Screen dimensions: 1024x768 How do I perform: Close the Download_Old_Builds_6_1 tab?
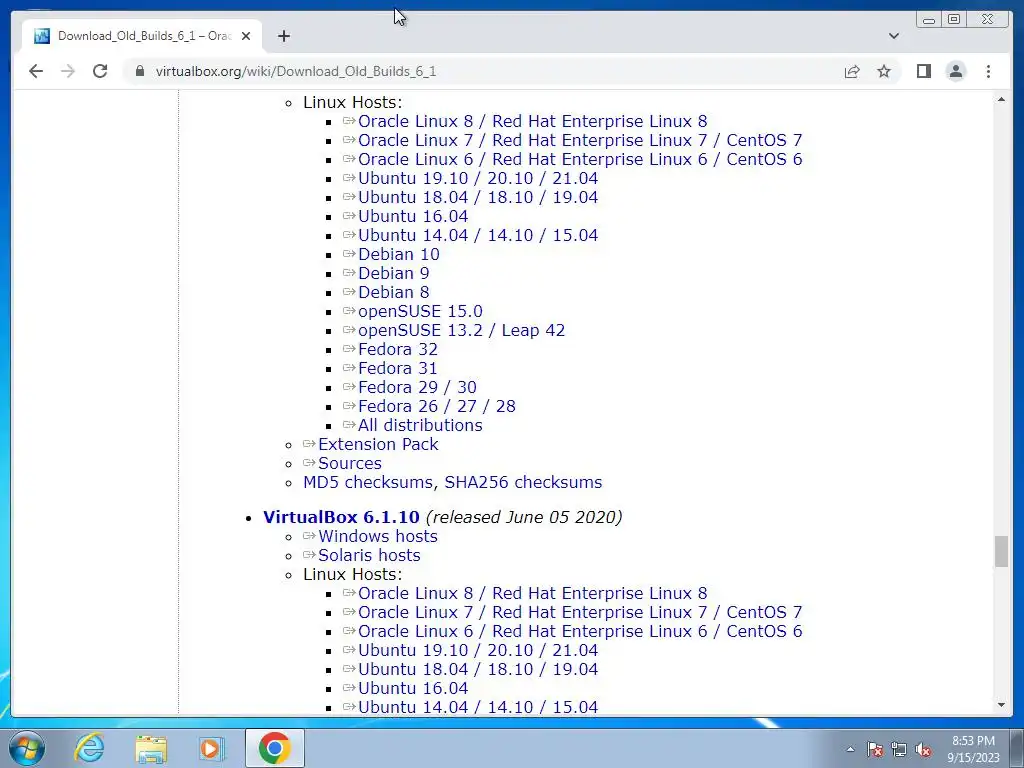(x=246, y=36)
